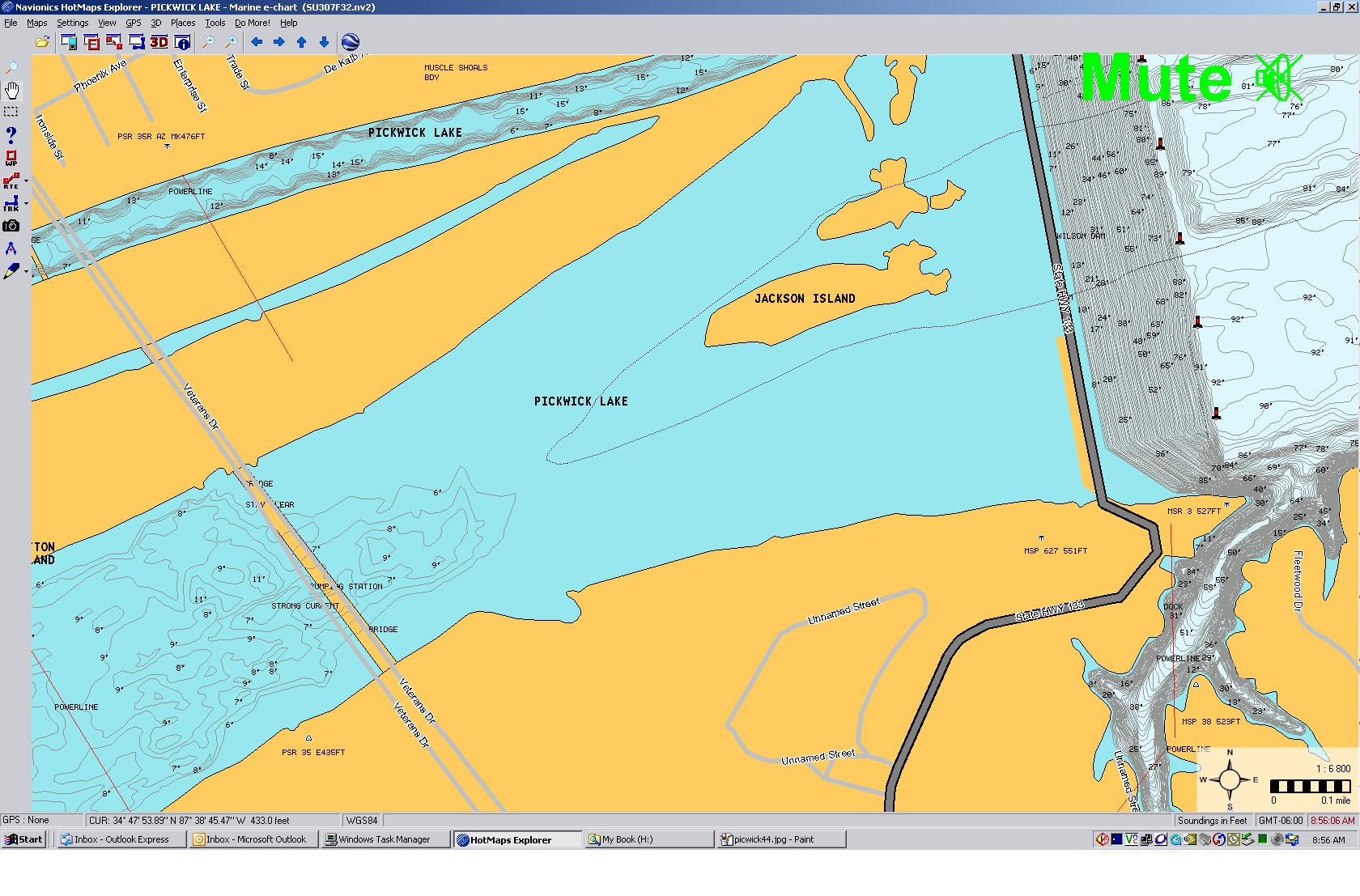The width and height of the screenshot is (1360, 896).
Task: Expand the Track (TRK) tool dropdown arrow
Action: (27, 204)
